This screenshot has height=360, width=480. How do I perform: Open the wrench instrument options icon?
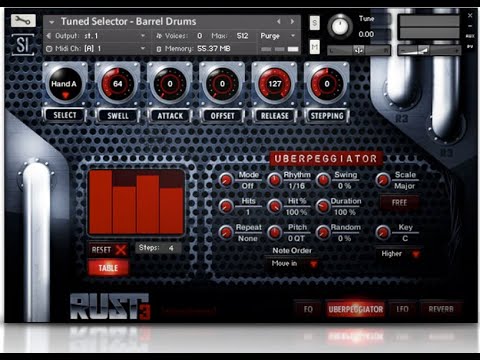pos(23,21)
